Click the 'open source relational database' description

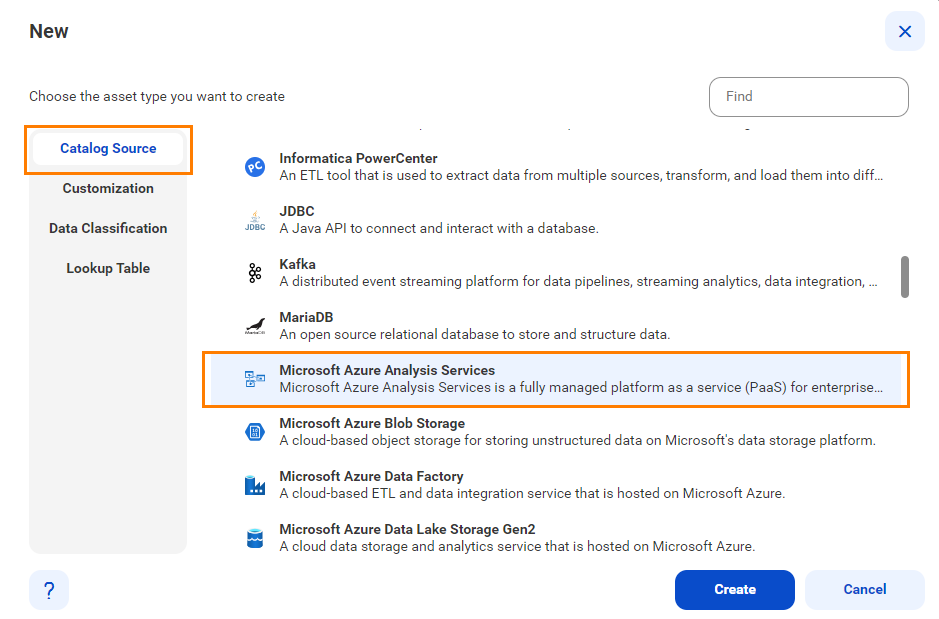[x=474, y=335]
